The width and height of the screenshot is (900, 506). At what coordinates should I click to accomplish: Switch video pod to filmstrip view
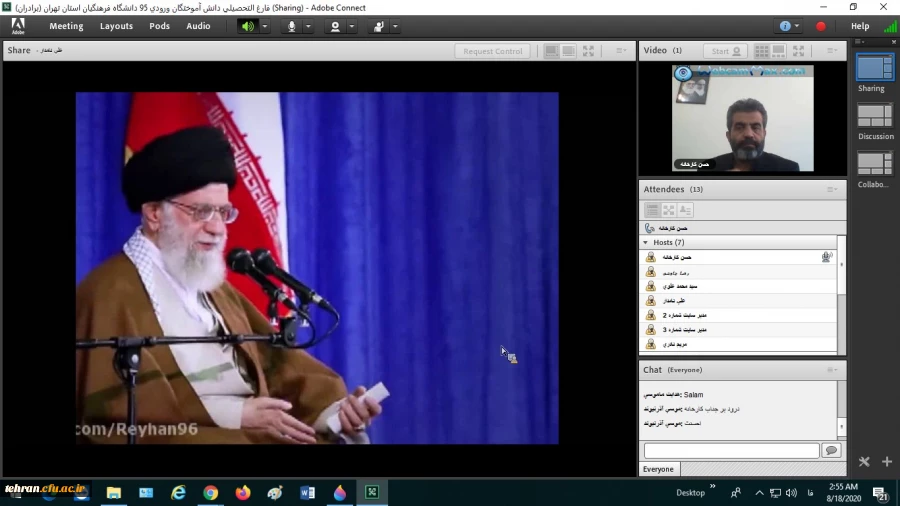[x=779, y=51]
